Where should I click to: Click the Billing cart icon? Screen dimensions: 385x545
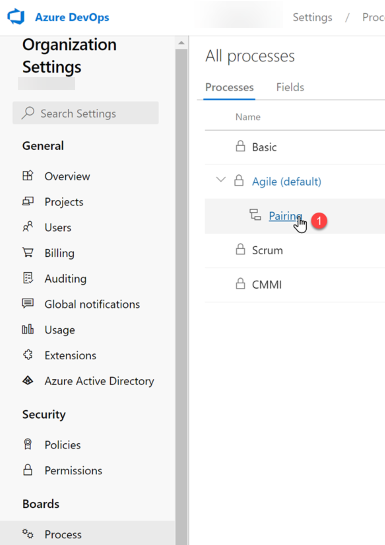28,252
